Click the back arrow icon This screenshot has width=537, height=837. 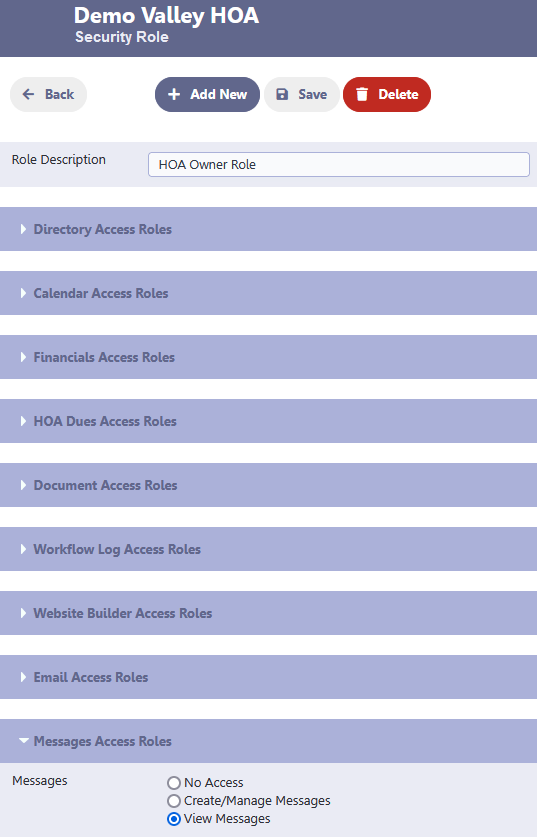point(28,94)
